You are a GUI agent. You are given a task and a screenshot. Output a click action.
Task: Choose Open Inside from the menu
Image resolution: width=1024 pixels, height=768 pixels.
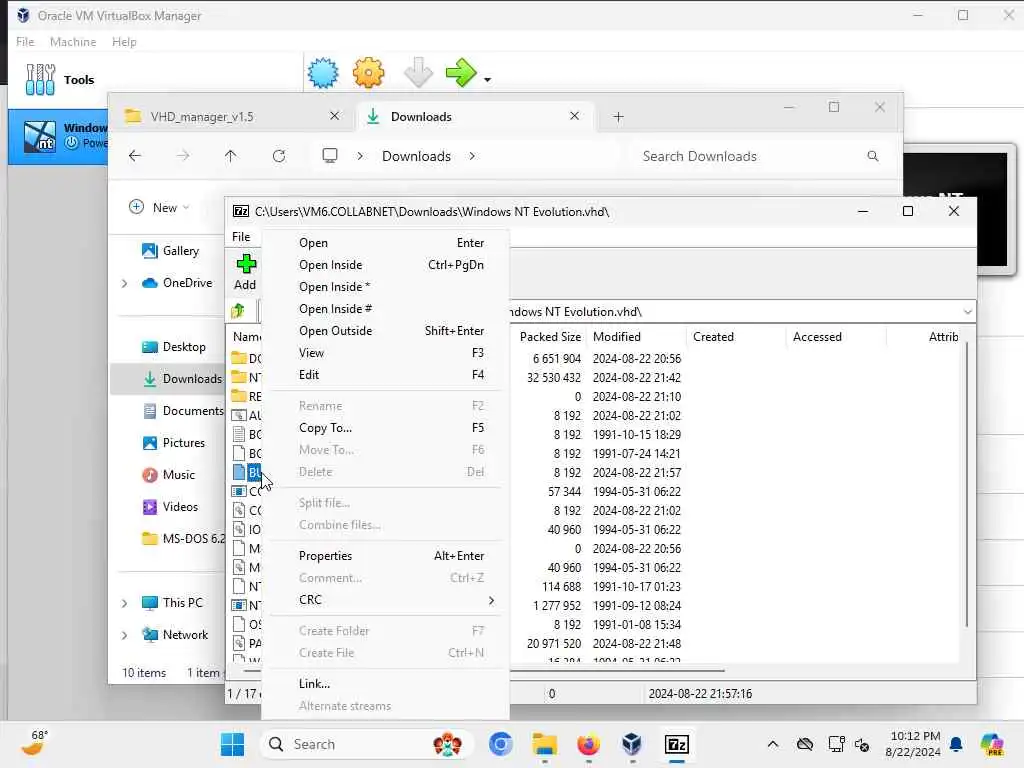(385, 265)
